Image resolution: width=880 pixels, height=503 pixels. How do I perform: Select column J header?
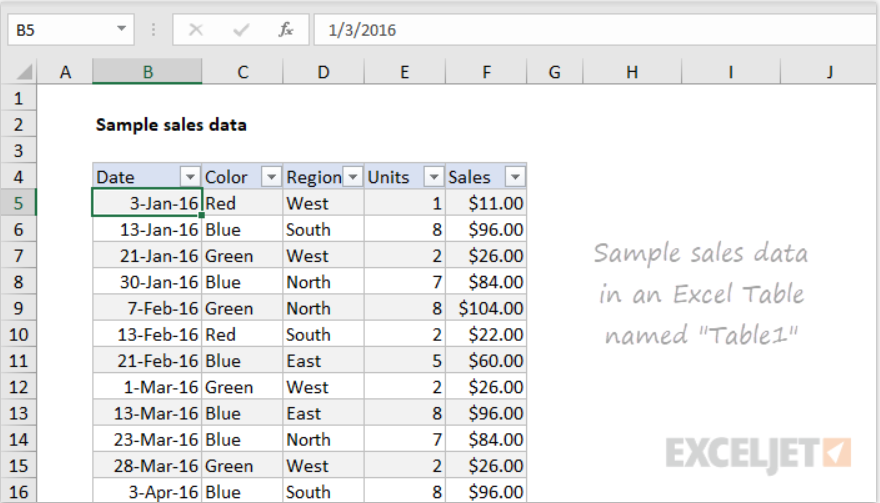tap(829, 72)
